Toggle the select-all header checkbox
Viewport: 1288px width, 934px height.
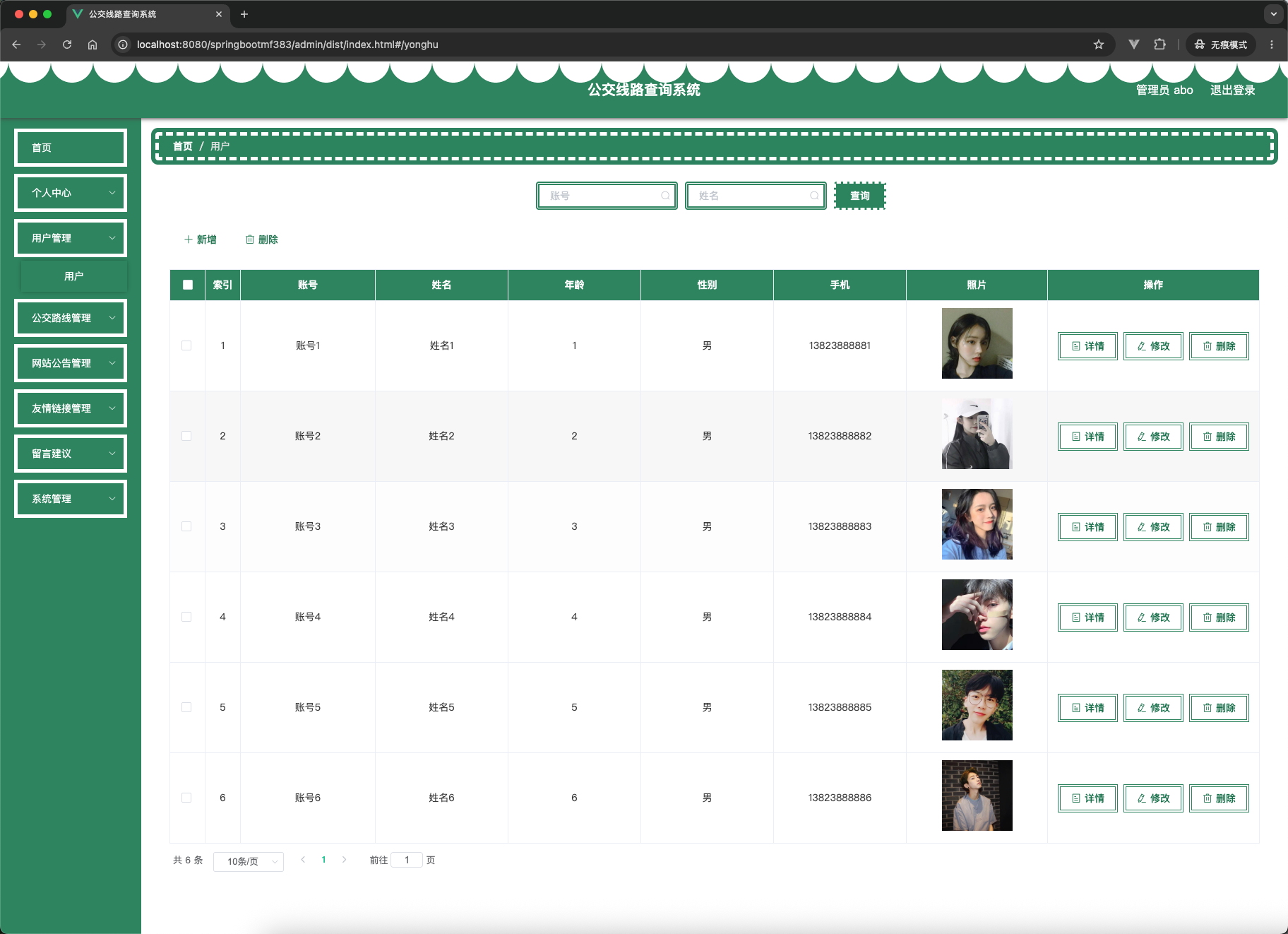tap(188, 285)
